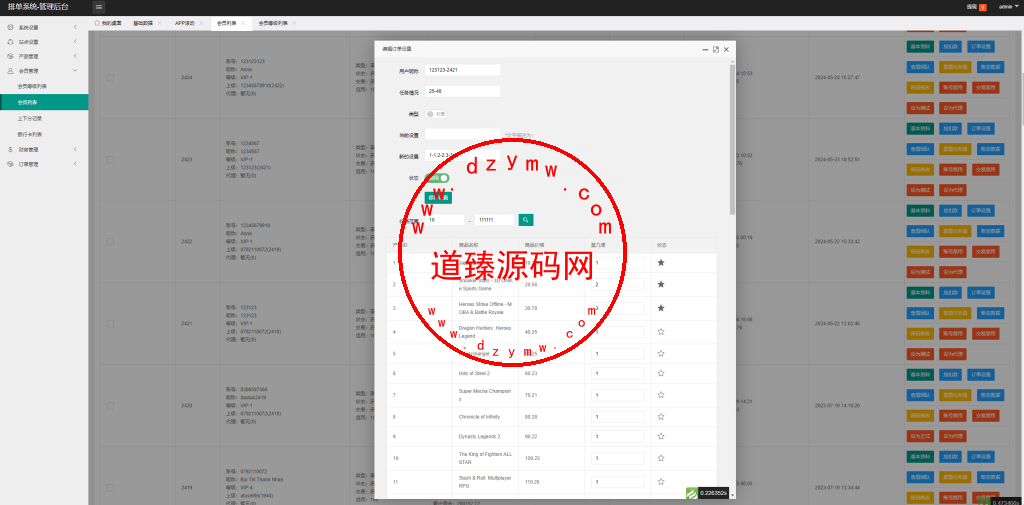Click 设为测试 button for member 2423
Viewport: 1024px width, 505px height.
click(920, 189)
